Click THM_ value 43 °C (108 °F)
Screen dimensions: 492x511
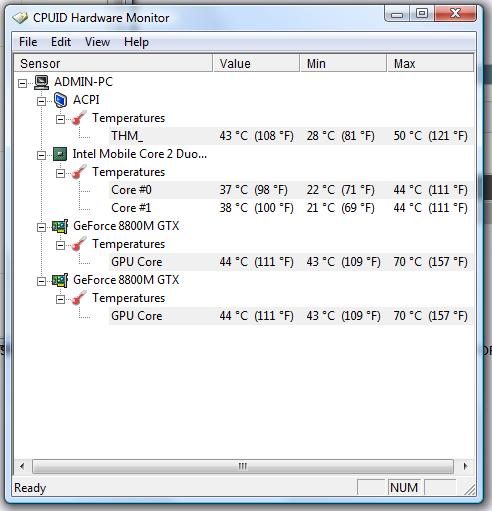(x=256, y=136)
